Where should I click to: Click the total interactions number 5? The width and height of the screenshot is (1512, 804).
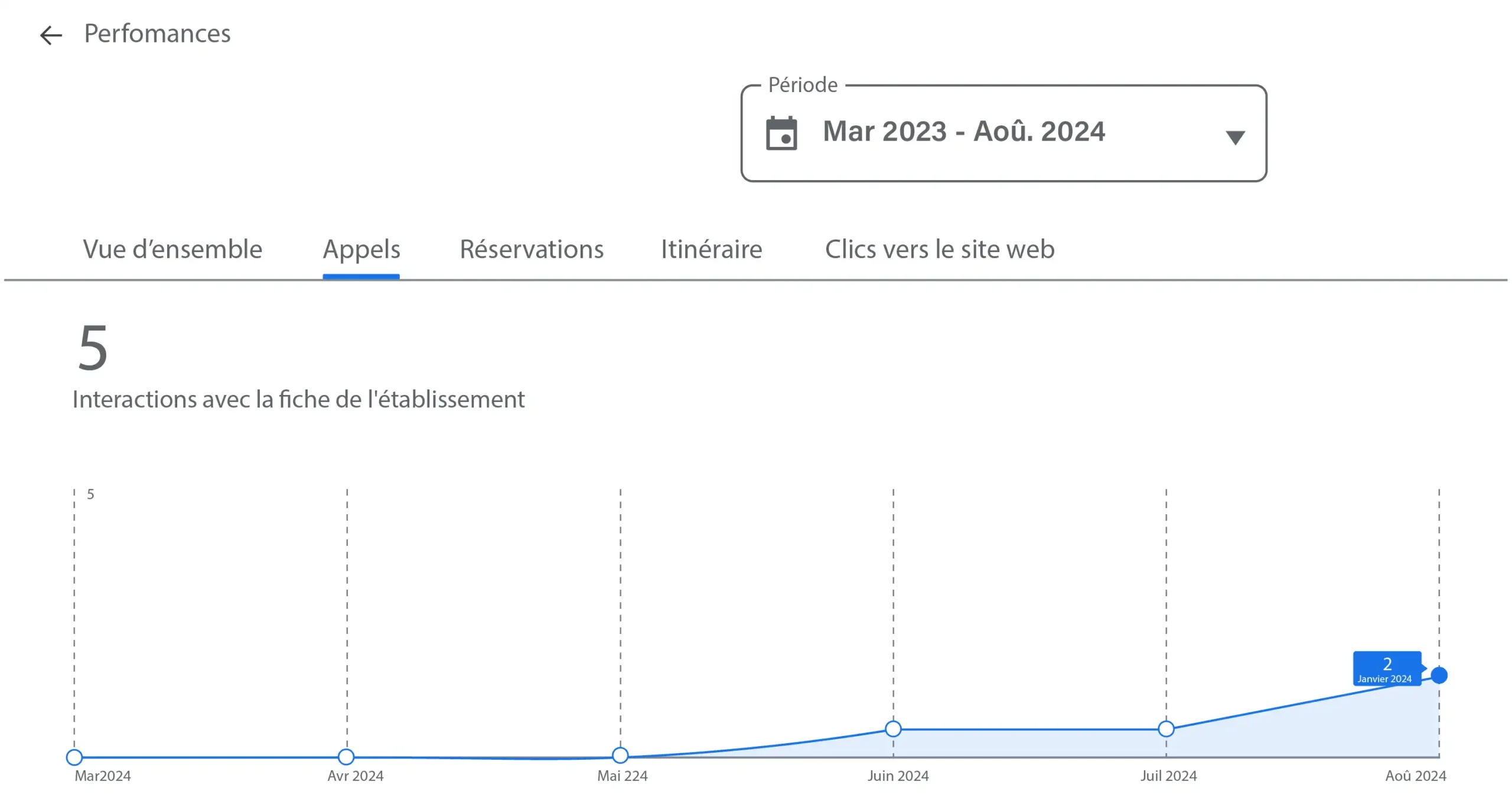click(x=93, y=348)
